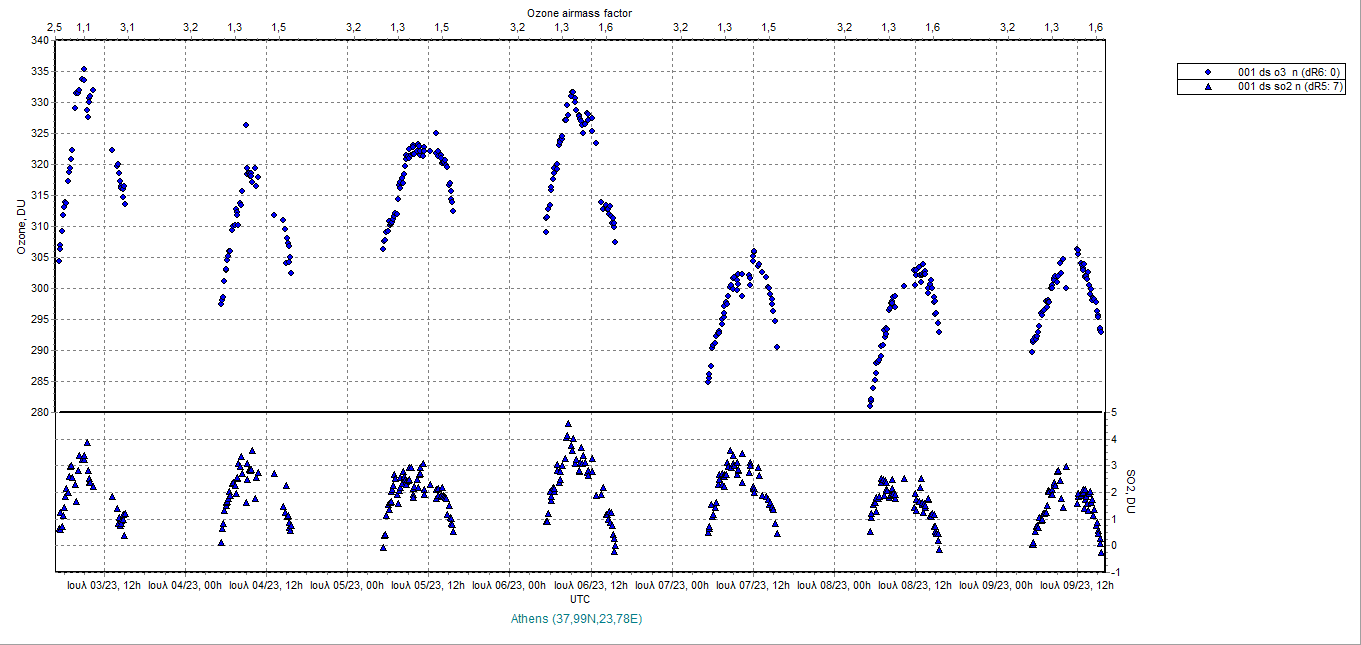Click the 'Ιουλ 05/23, 00h' time axis label
This screenshot has width=1361, height=645.
click(348, 585)
